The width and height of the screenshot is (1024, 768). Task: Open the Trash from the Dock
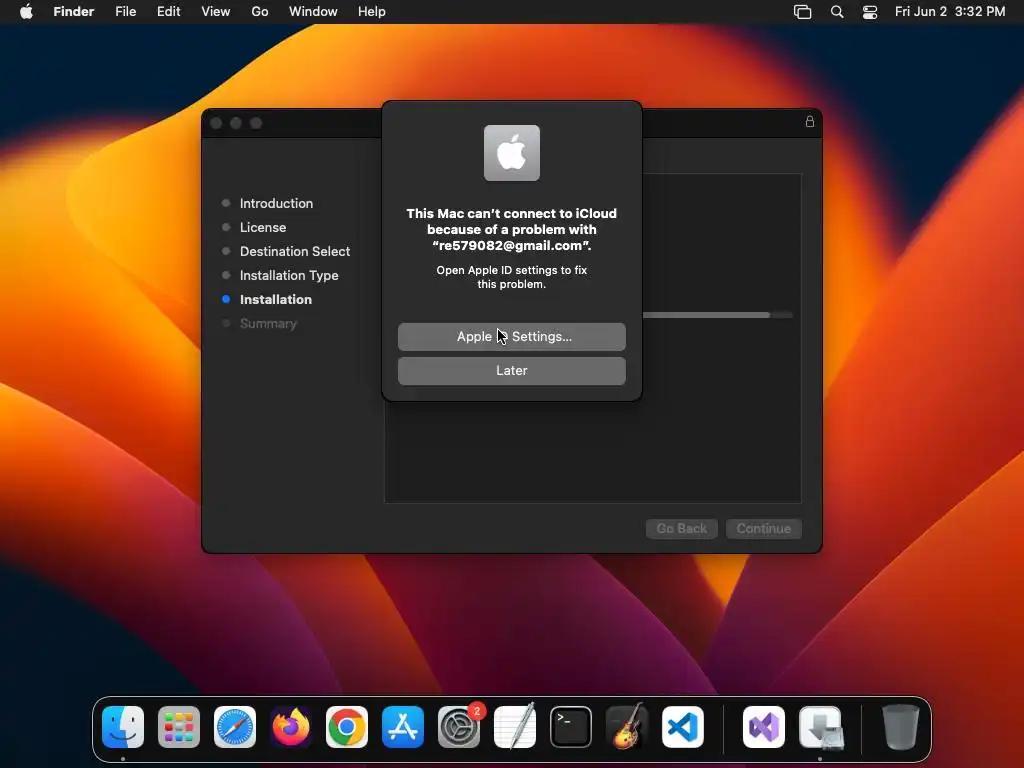[x=901, y=727]
